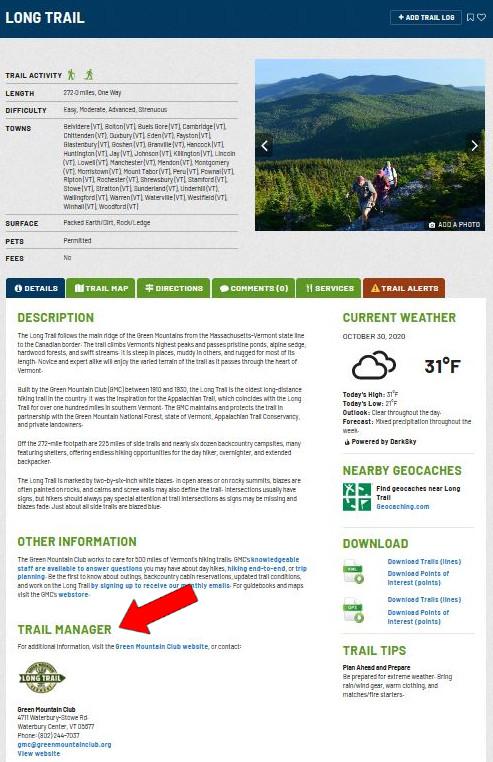Open the Geocaching.com link
The width and height of the screenshot is (493, 762).
(x=403, y=506)
